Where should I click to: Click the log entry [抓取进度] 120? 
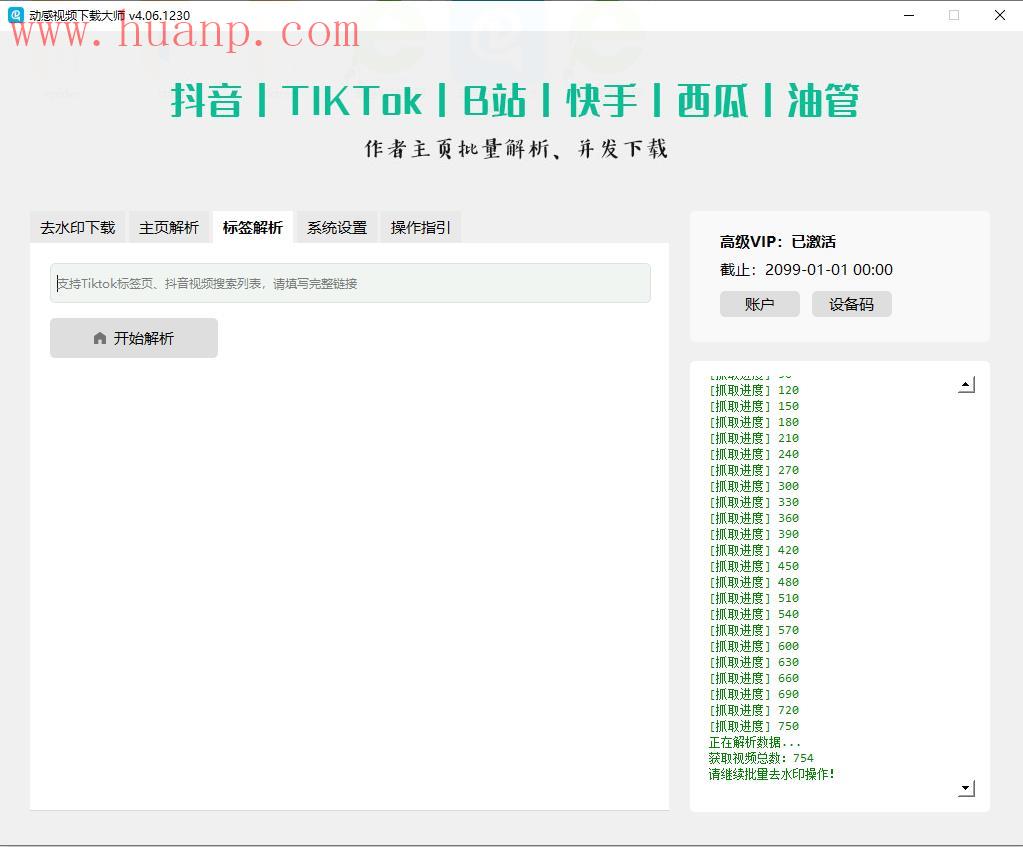coord(754,390)
